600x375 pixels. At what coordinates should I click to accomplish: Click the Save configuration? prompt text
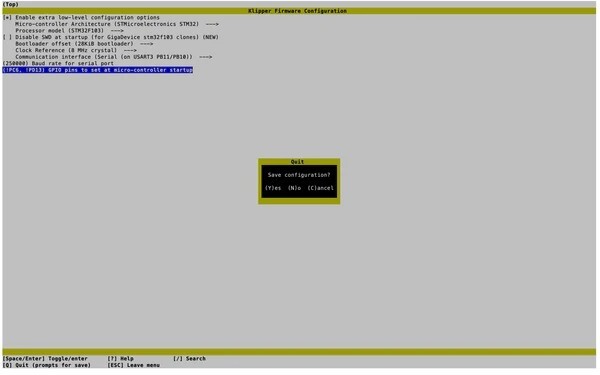pos(299,175)
